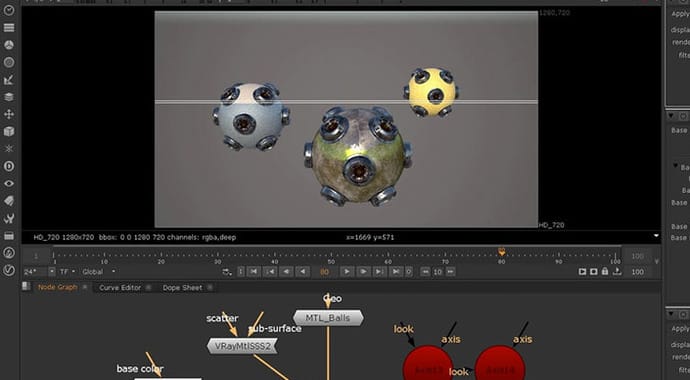Click the yellow ball in the viewer
690x380 pixels.
[431, 93]
